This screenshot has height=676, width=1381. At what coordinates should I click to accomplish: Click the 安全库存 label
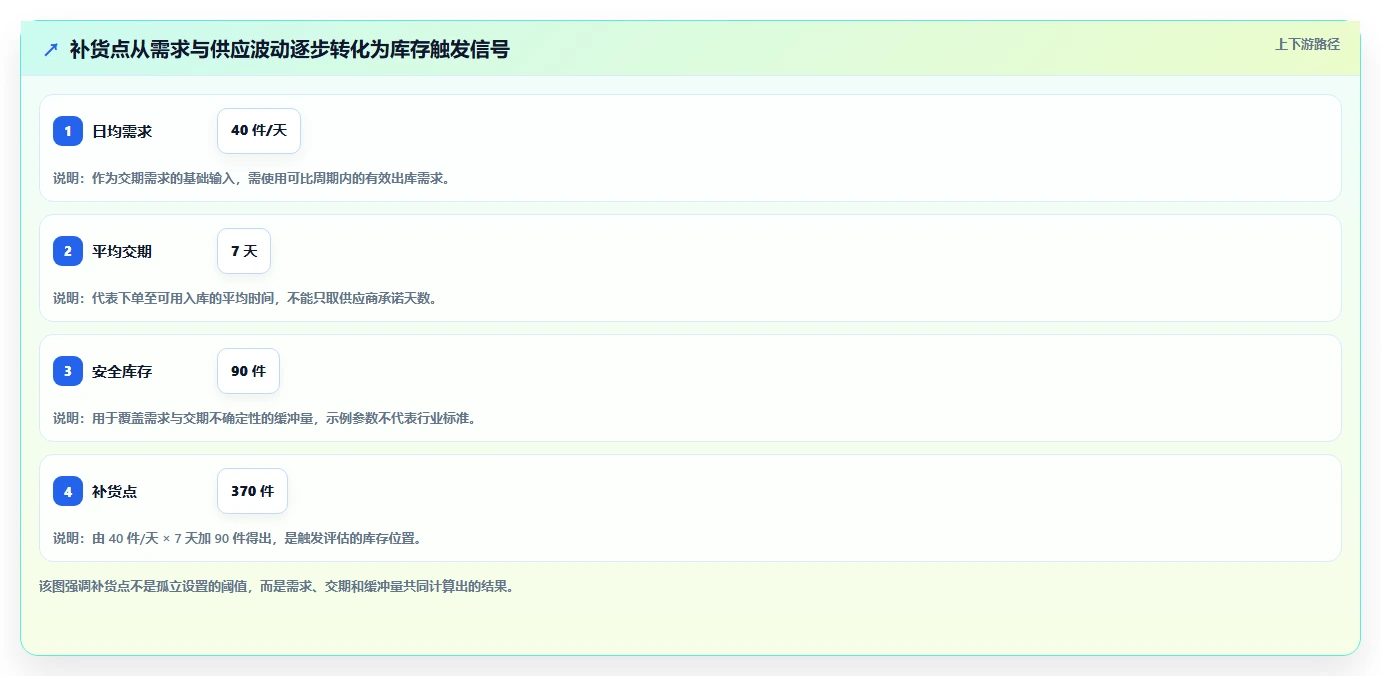[122, 371]
